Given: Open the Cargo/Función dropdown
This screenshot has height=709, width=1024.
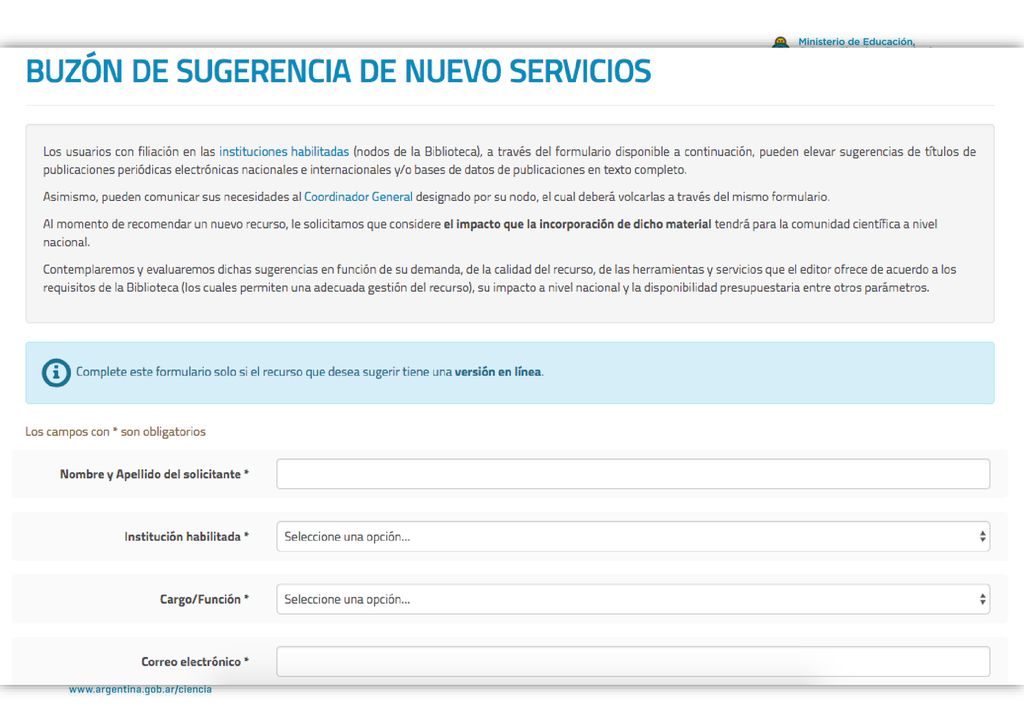Looking at the screenshot, I should (633, 599).
